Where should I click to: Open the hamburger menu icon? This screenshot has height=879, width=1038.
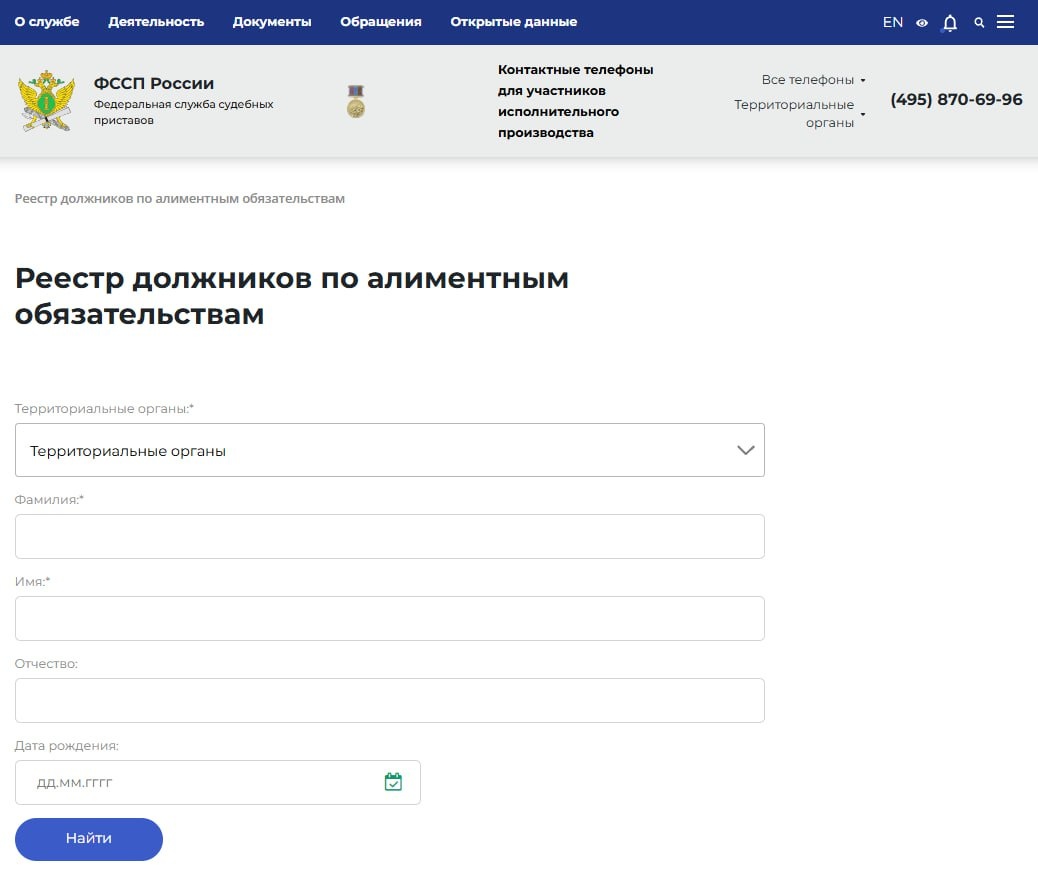click(1006, 22)
